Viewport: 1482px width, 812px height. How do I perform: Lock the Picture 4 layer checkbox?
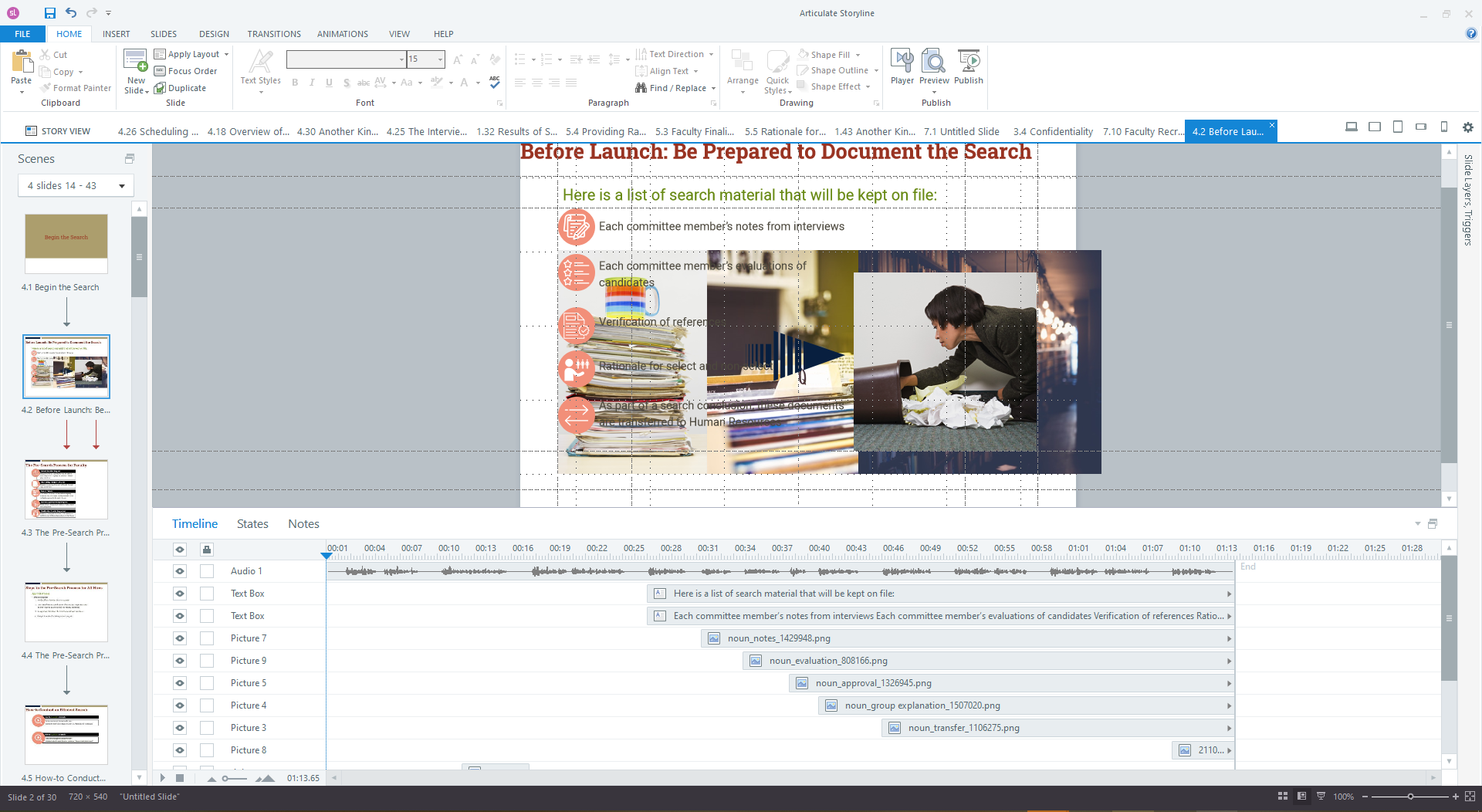[207, 705]
